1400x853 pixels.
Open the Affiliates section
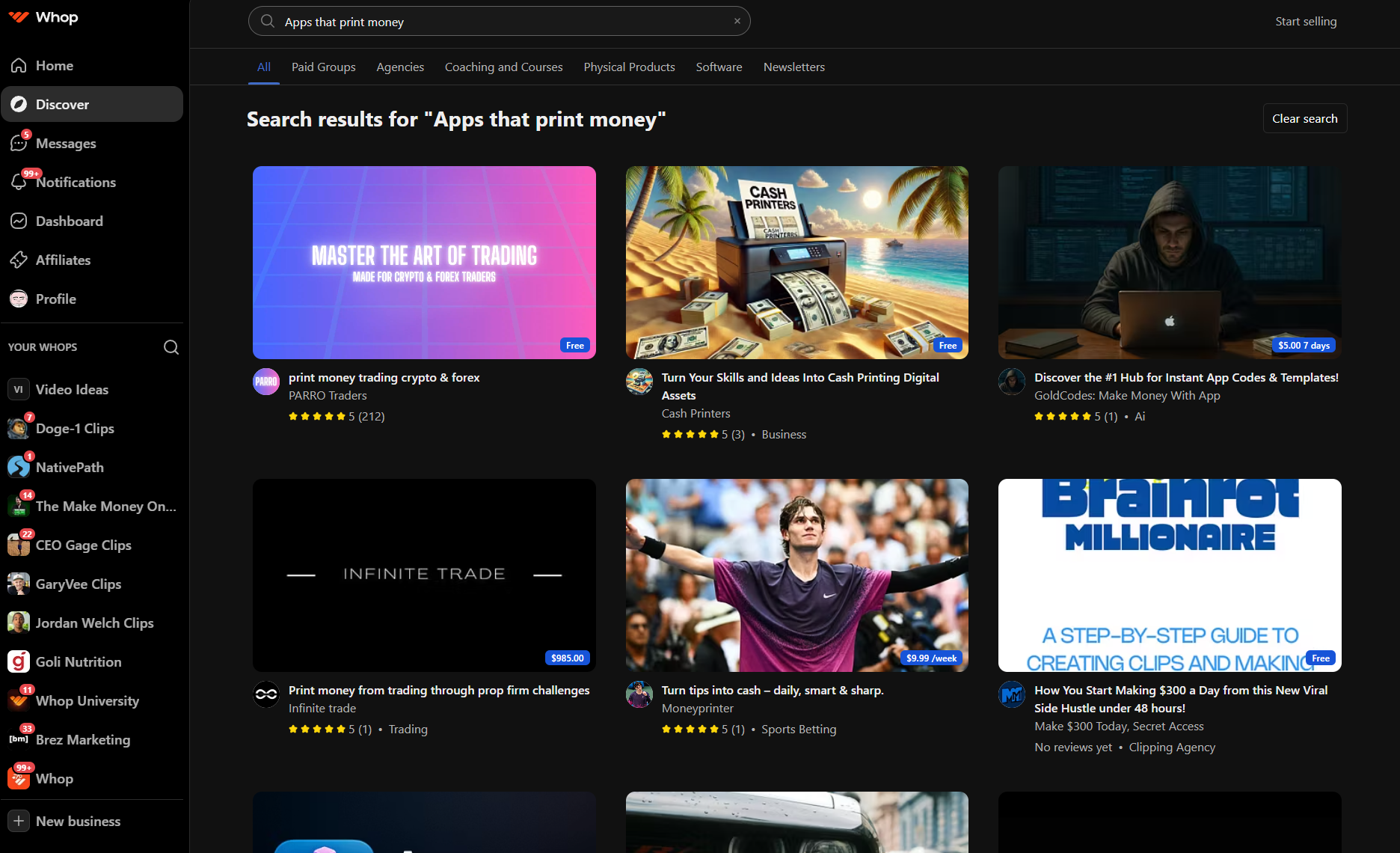pyautogui.click(x=63, y=260)
